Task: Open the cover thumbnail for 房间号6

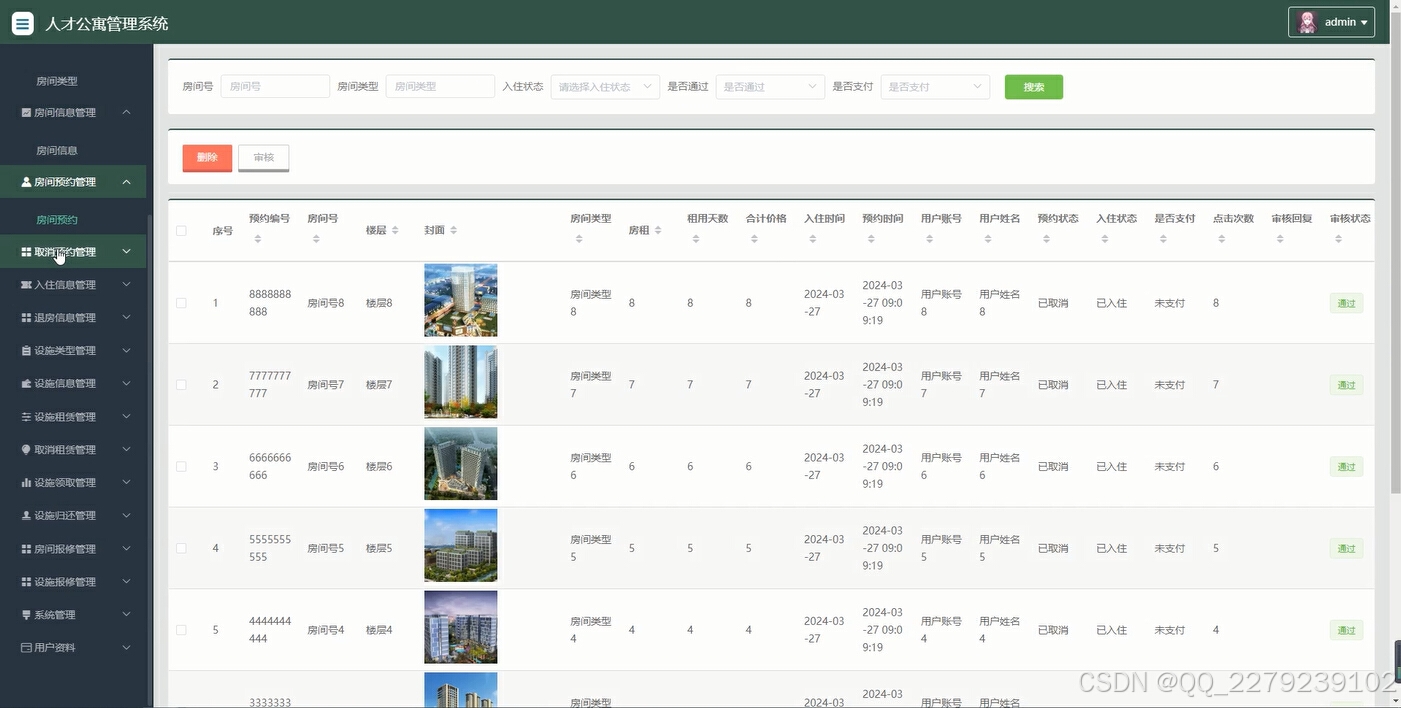Action: point(460,464)
